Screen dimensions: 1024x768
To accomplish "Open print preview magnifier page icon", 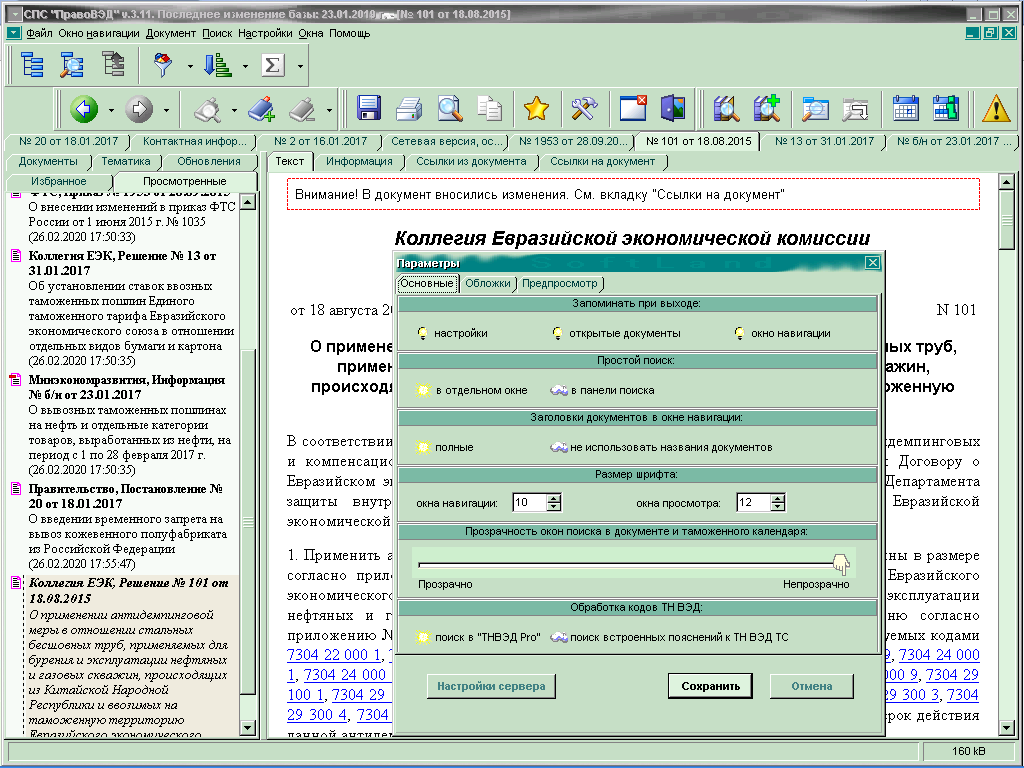I will (450, 108).
